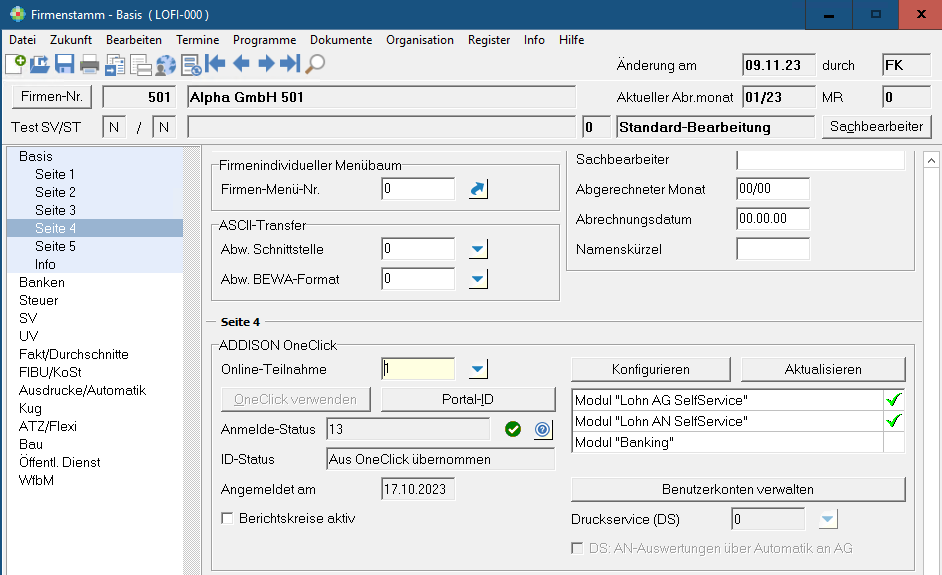The width and height of the screenshot is (942, 575).
Task: Click the Angemeldet am date field
Action: 418,489
